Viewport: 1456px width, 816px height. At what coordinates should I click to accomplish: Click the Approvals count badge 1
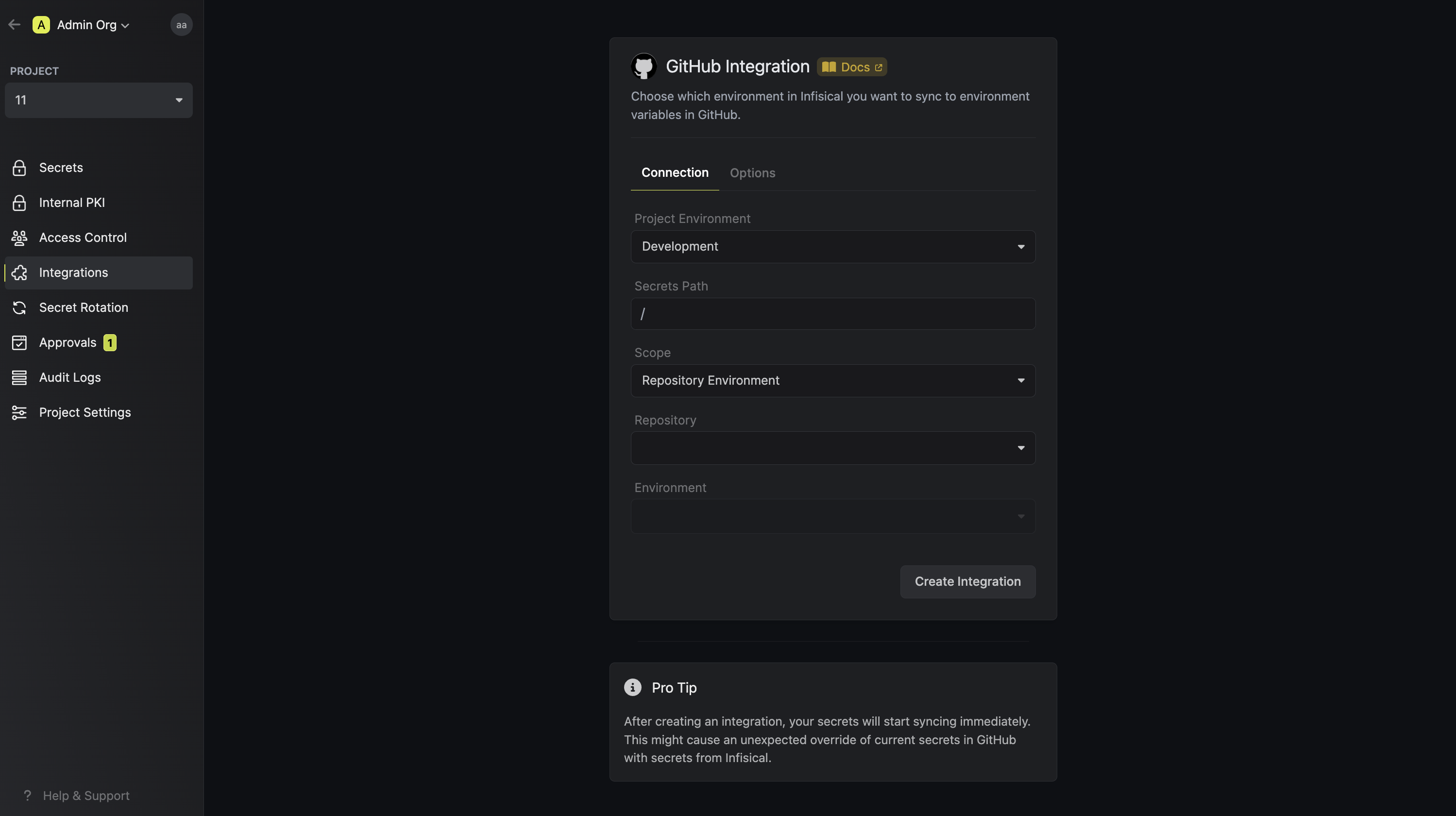click(x=110, y=343)
